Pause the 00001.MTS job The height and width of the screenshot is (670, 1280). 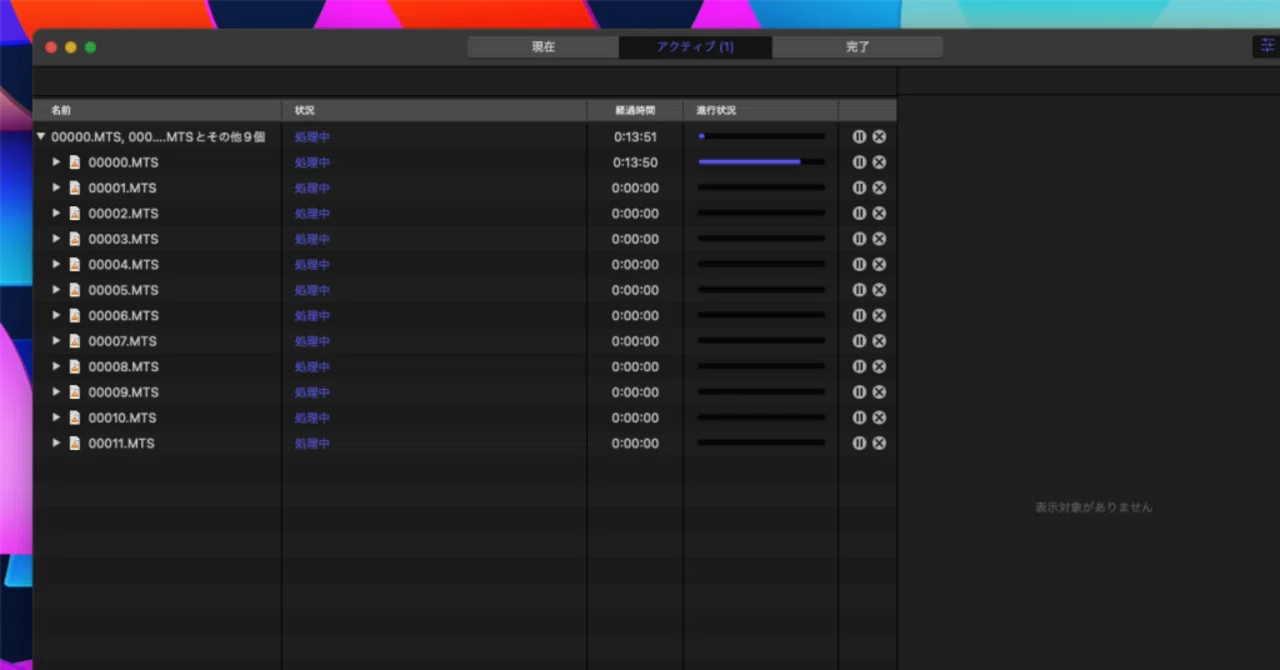[859, 188]
